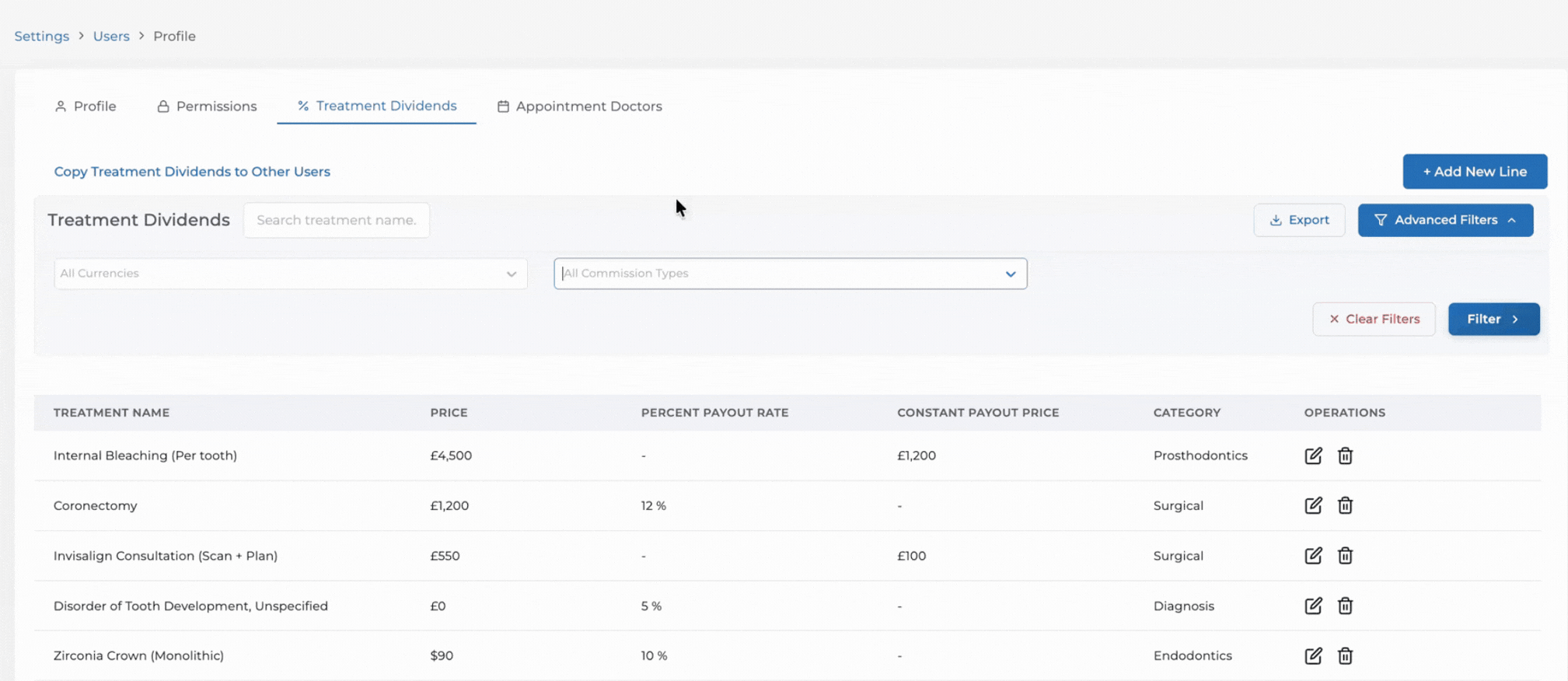Open the Appointment Doctors tab
The height and width of the screenshot is (681, 1568).
[580, 107]
